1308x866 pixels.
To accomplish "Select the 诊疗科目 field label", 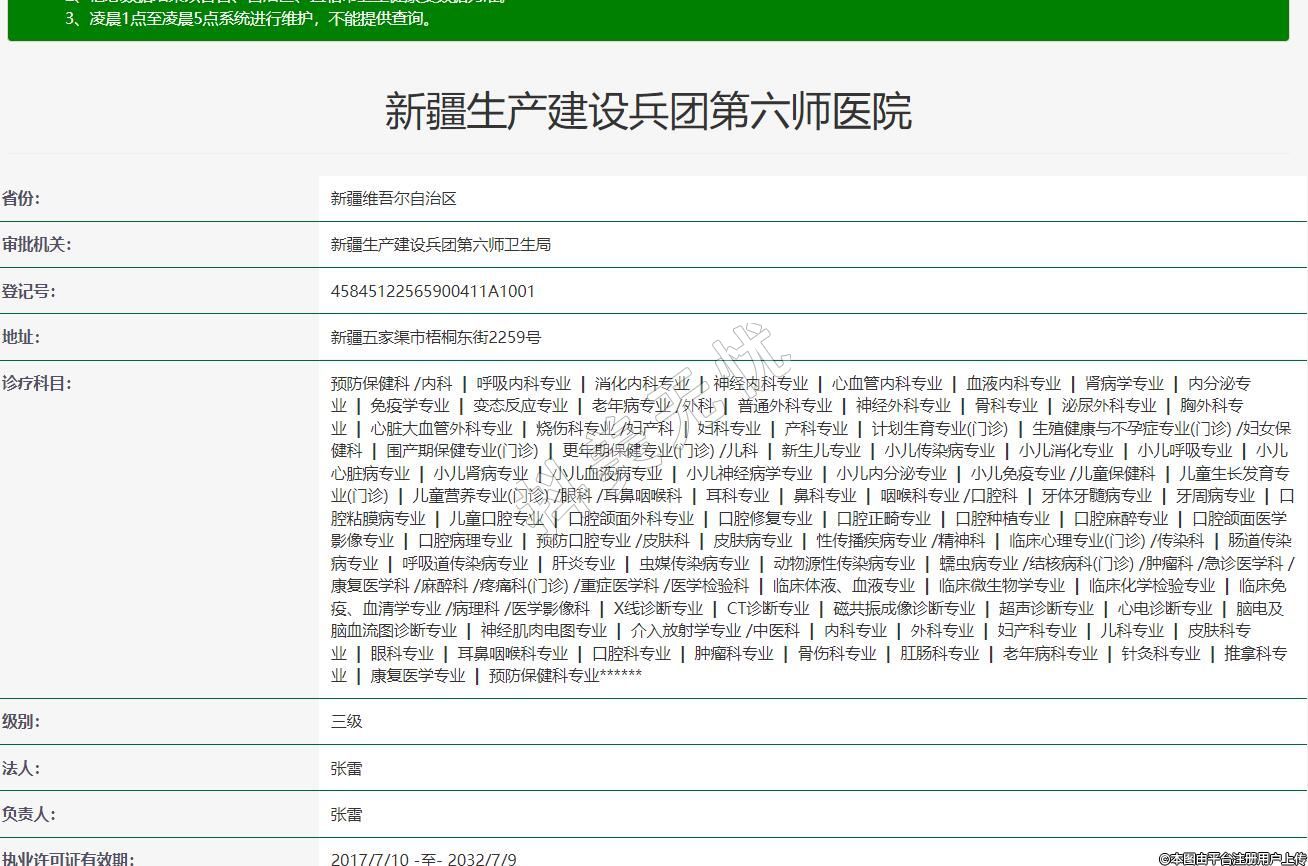I will click(36, 383).
